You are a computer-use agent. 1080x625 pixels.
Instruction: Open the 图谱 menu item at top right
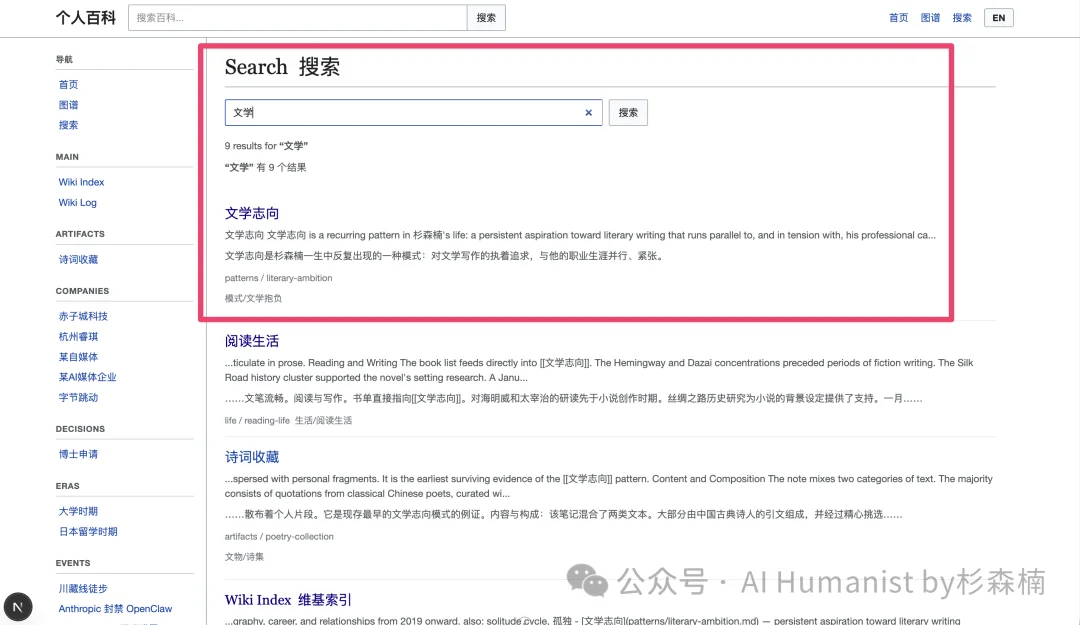pyautogui.click(x=930, y=17)
